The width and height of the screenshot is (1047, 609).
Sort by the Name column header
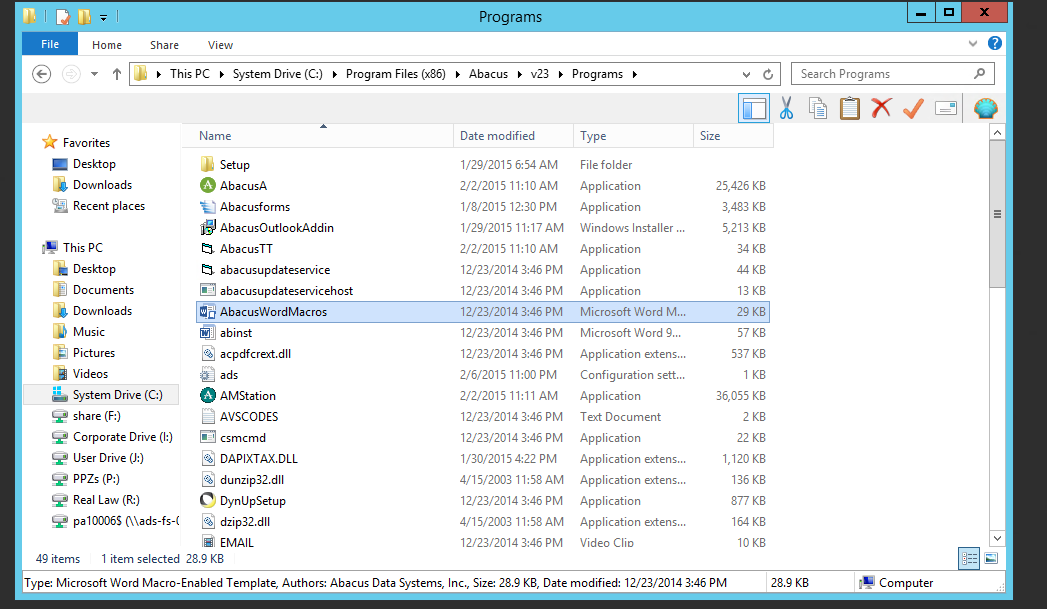pyautogui.click(x=318, y=136)
